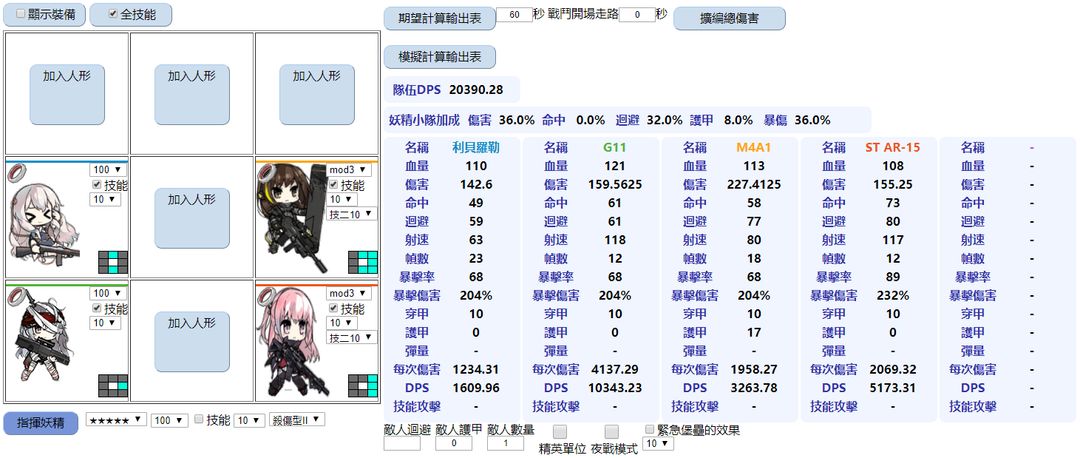This screenshot has width=1080, height=458.
Task: Open M4A1's 技二10 dropdown
Action: 352,214
